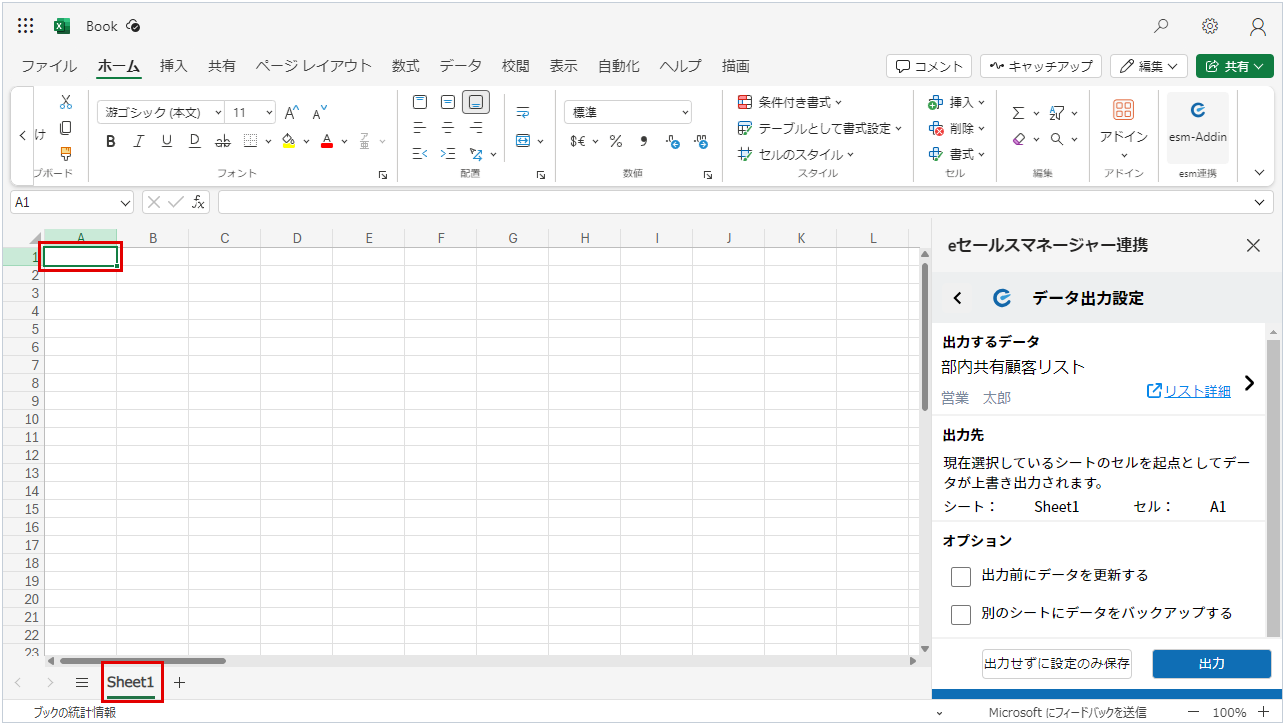Open the app launcher grid icon
Viewport: 1284px width, 724px height.
tap(26, 26)
